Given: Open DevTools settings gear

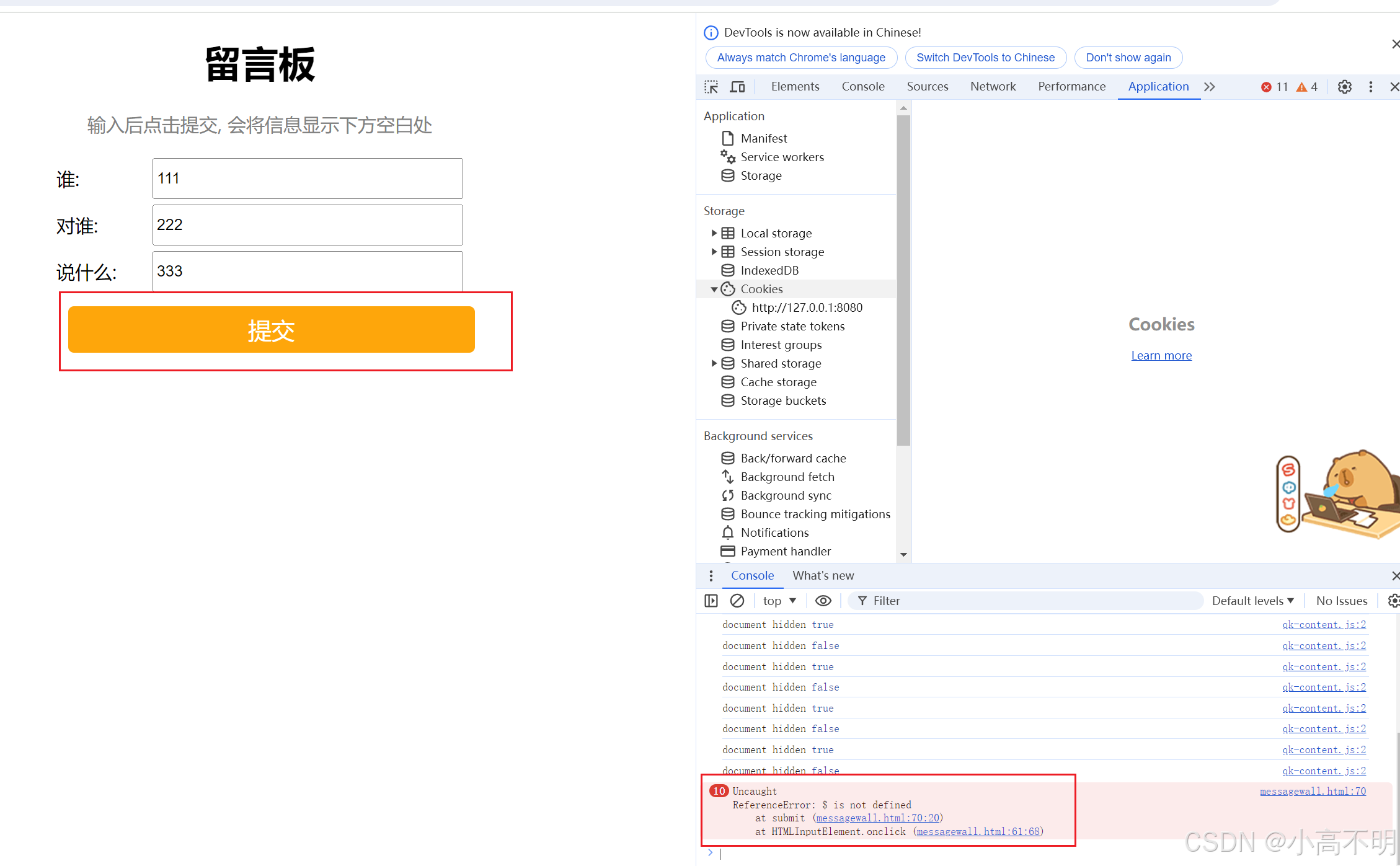Looking at the screenshot, I should point(1344,87).
